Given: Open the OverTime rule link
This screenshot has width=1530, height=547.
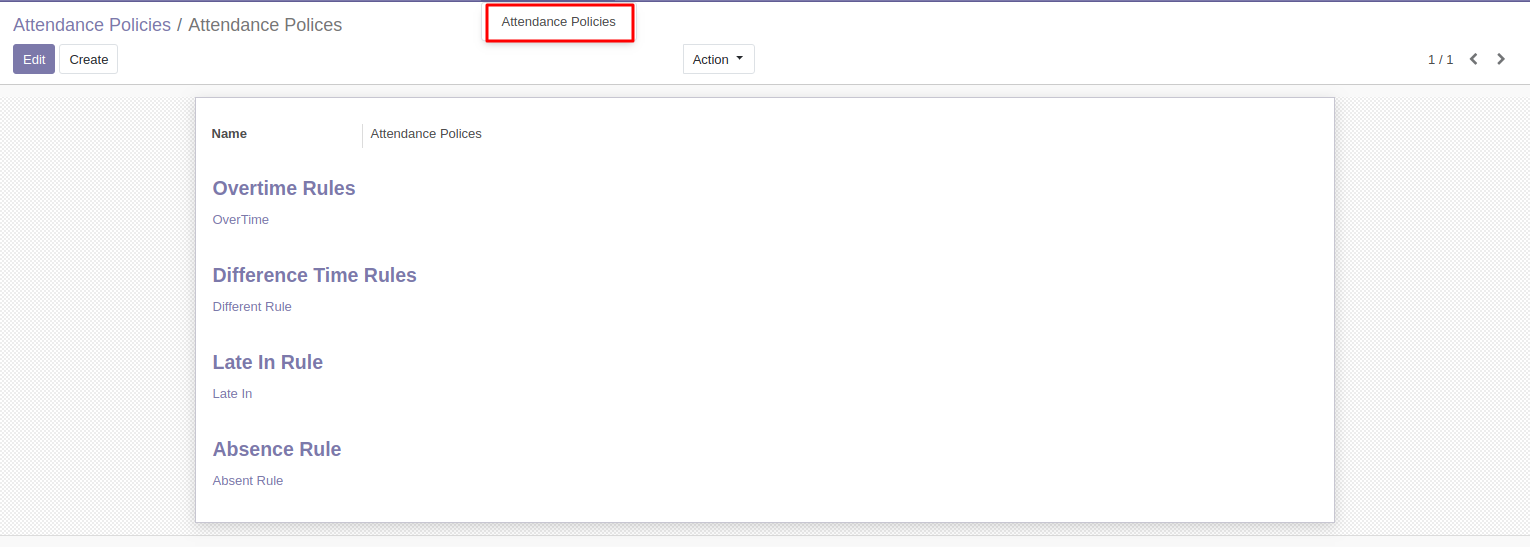Looking at the screenshot, I should [241, 220].
